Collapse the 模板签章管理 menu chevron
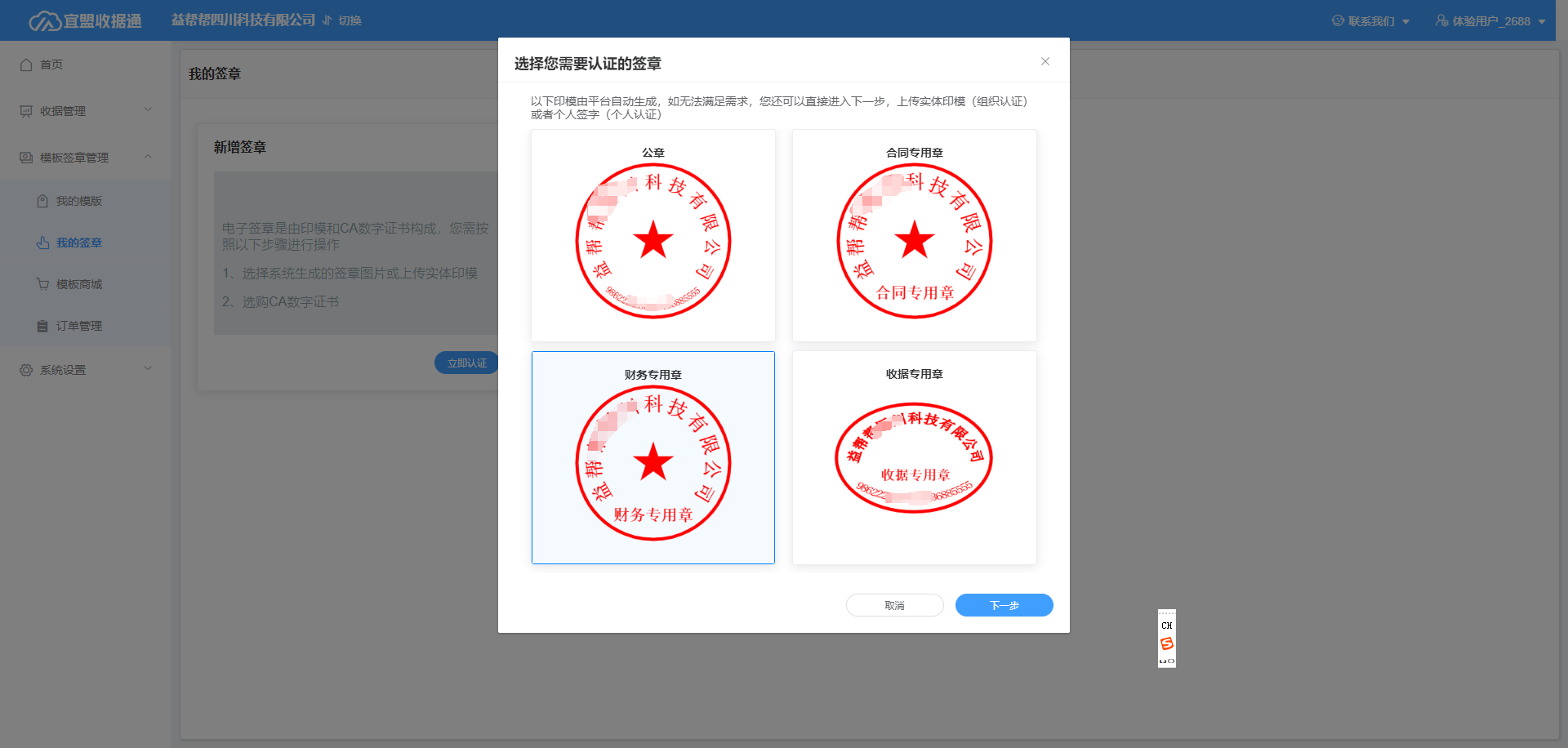The width and height of the screenshot is (1568, 748). 148,157
